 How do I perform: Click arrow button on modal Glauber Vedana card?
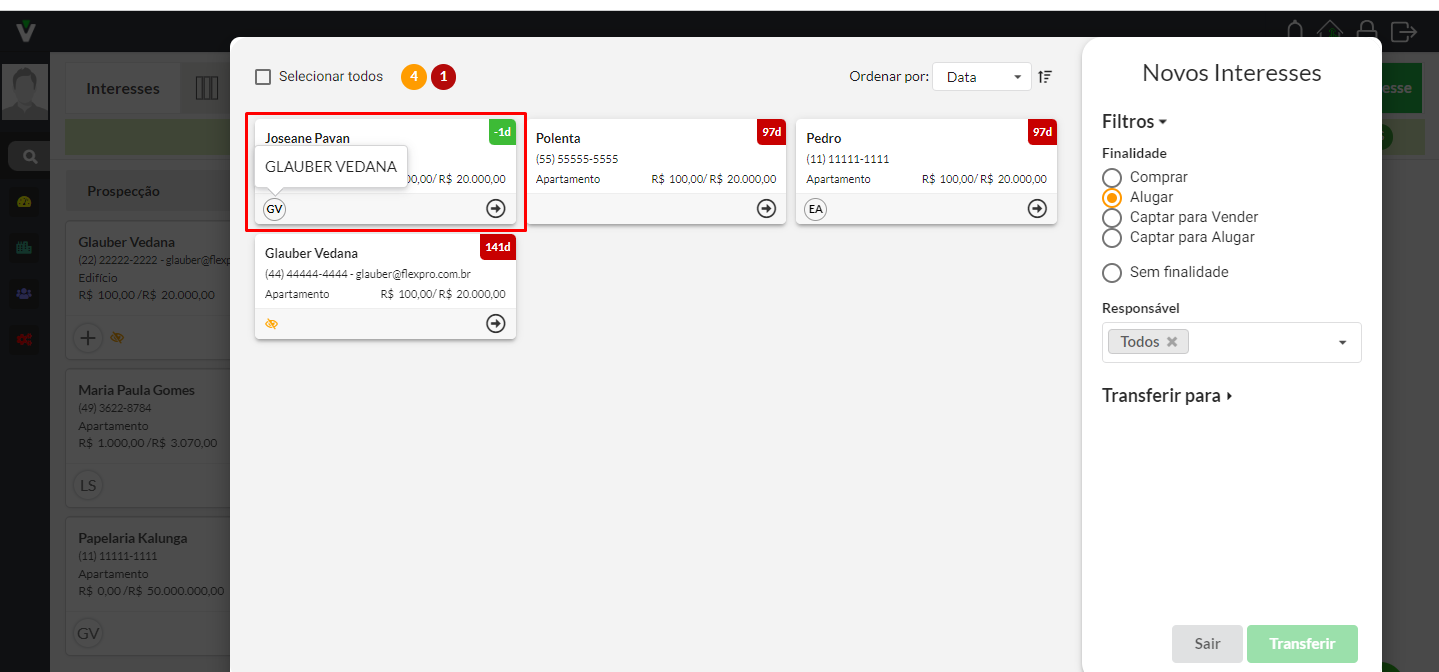(496, 324)
